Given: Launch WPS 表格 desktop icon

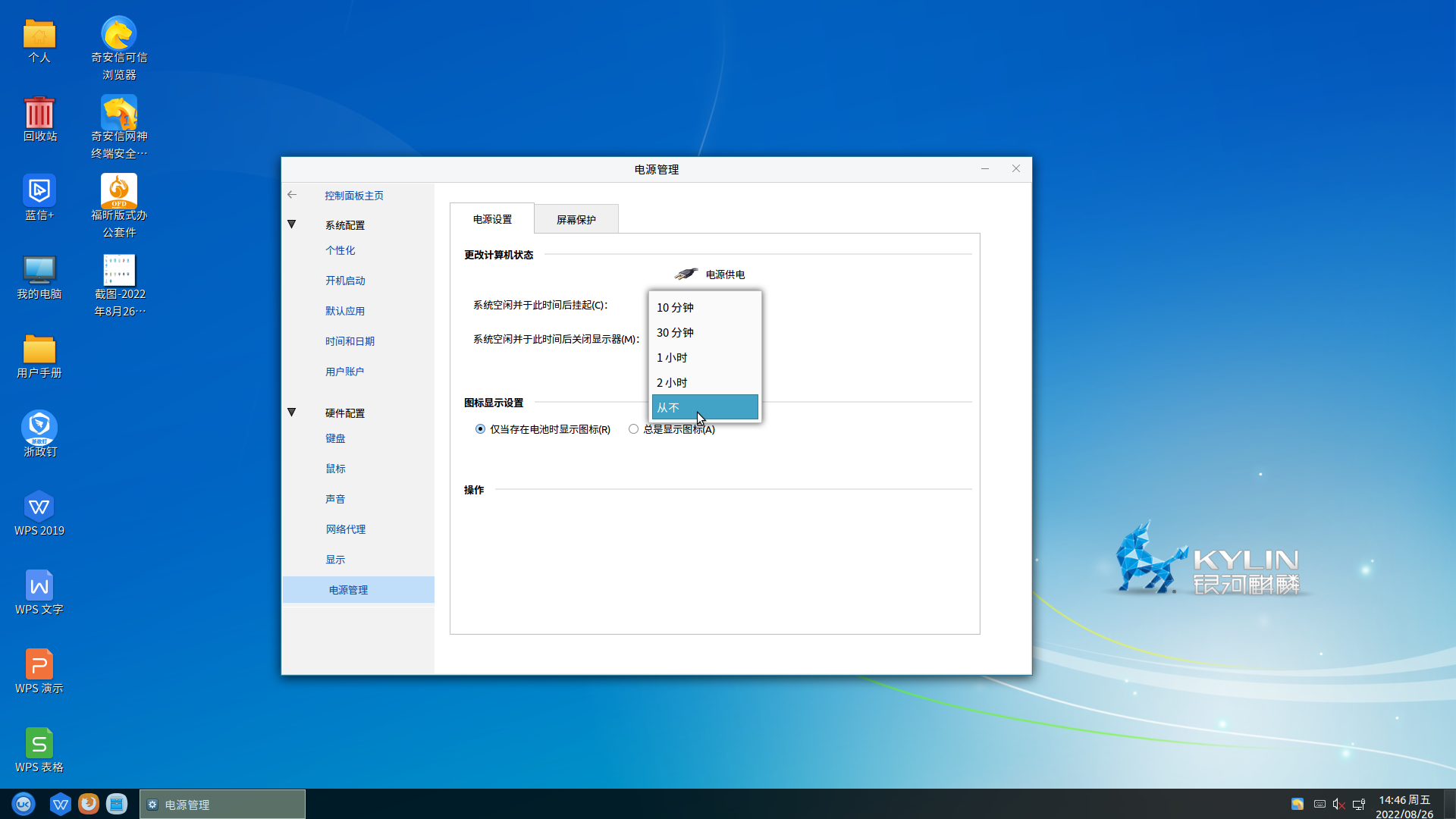Looking at the screenshot, I should [x=39, y=743].
